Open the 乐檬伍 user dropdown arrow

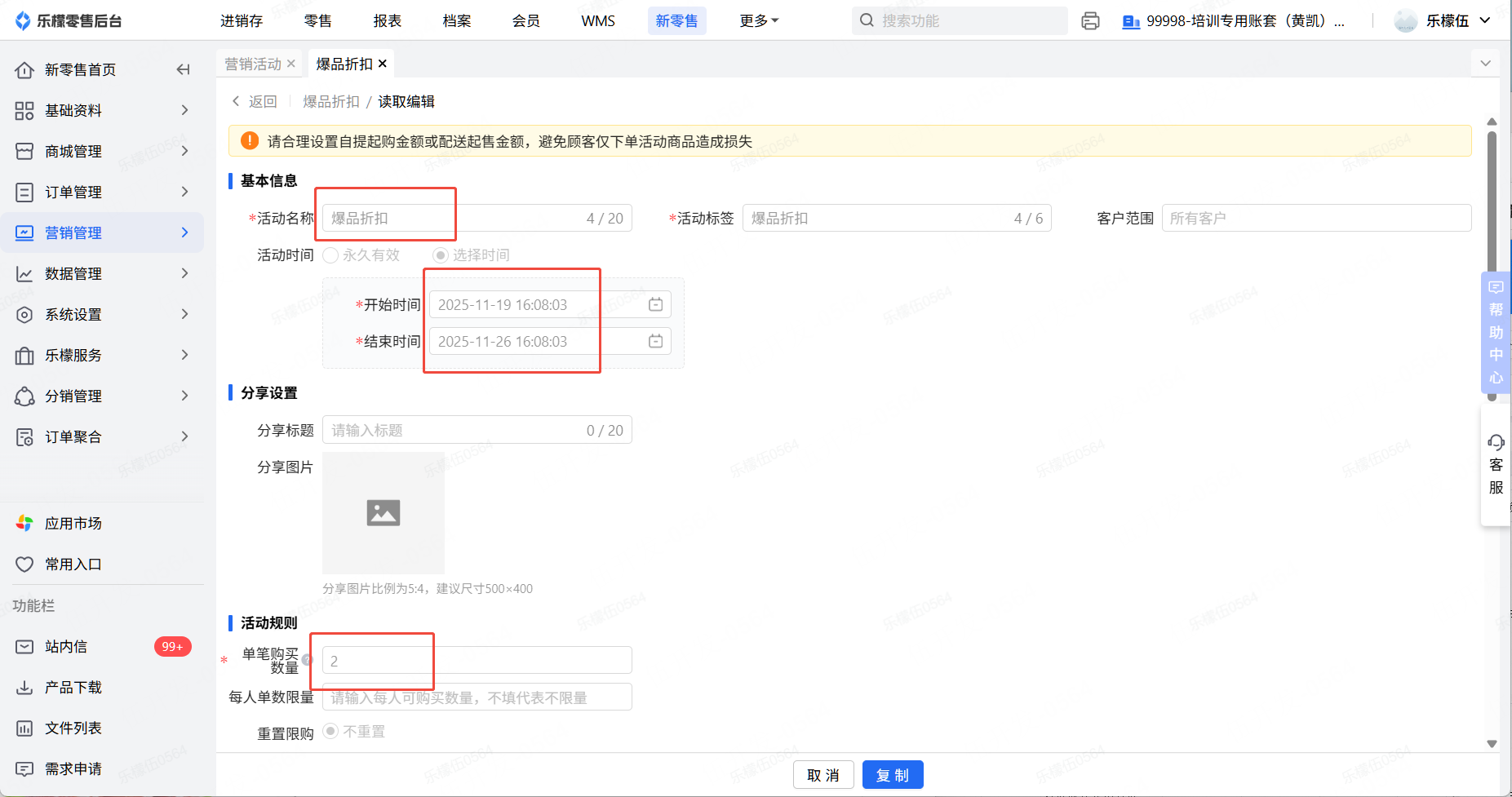coord(1485,20)
